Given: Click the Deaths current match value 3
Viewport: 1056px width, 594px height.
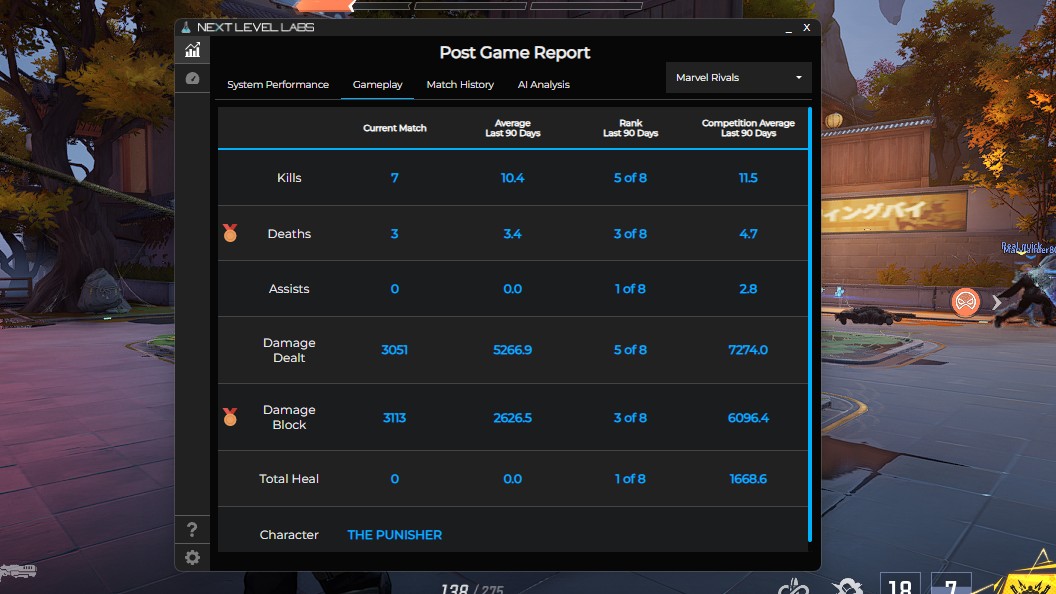Looking at the screenshot, I should coord(395,234).
